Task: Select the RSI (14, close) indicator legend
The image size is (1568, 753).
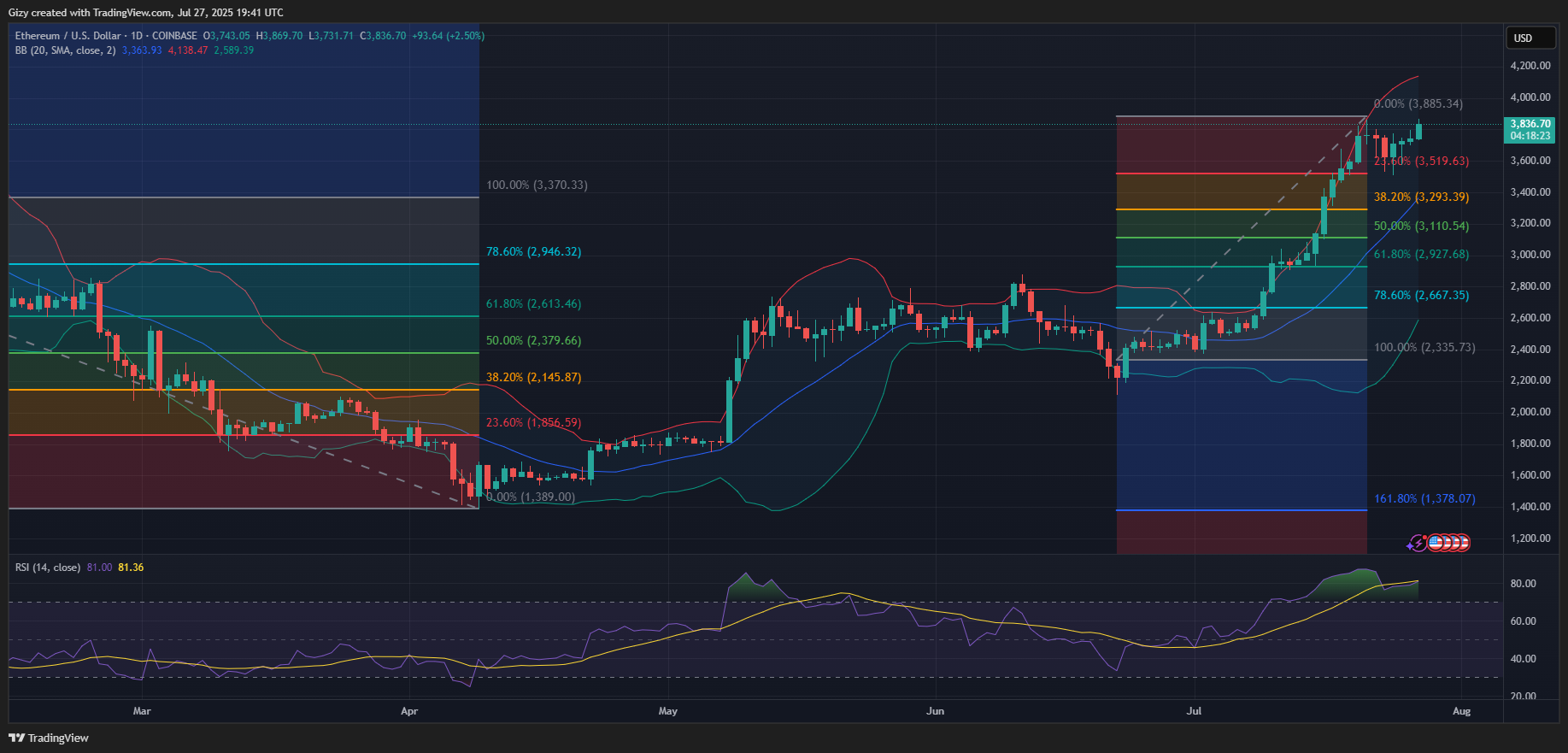Action: (x=48, y=568)
